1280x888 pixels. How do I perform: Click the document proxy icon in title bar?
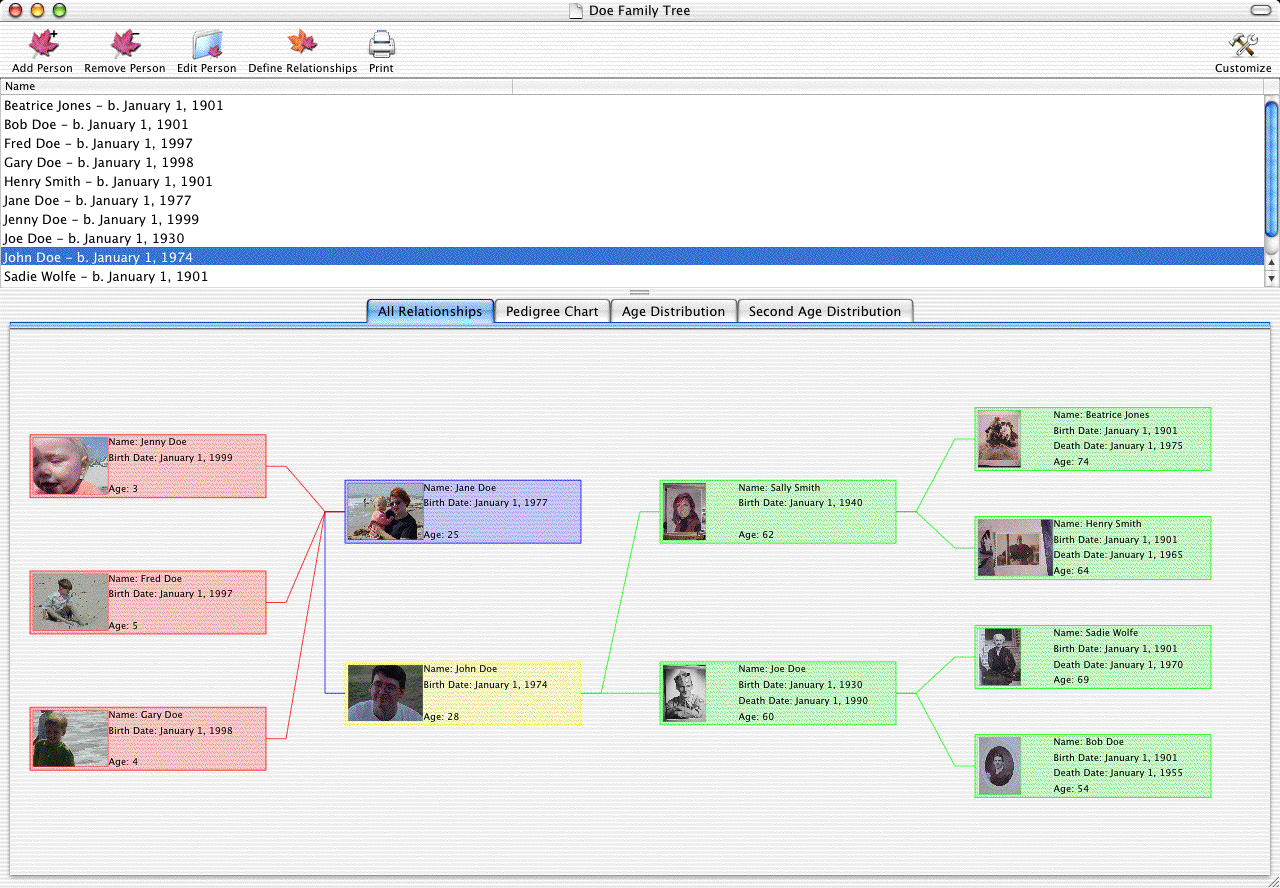click(x=575, y=11)
